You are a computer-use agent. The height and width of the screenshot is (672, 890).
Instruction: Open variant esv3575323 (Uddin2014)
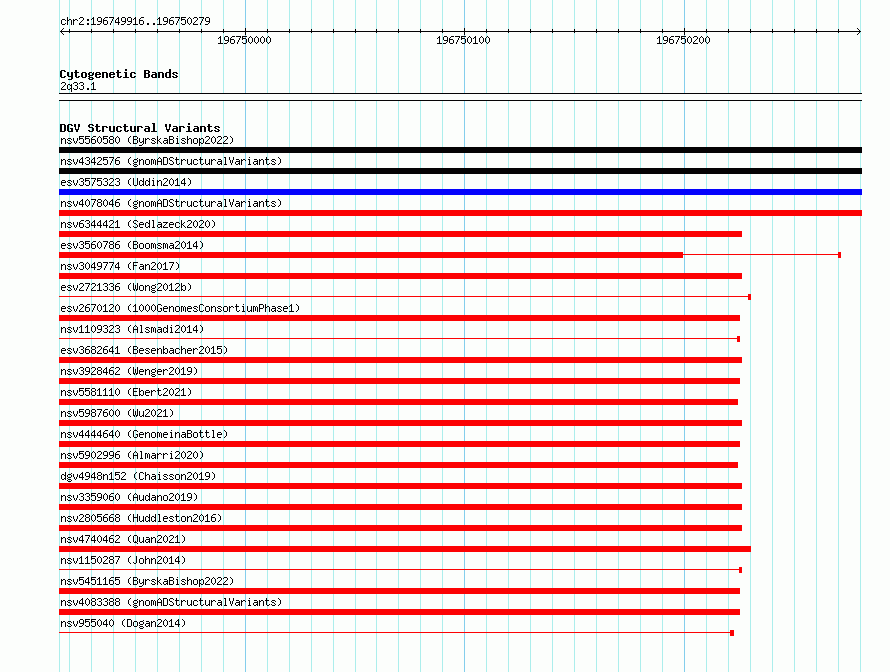pyautogui.click(x=126, y=182)
